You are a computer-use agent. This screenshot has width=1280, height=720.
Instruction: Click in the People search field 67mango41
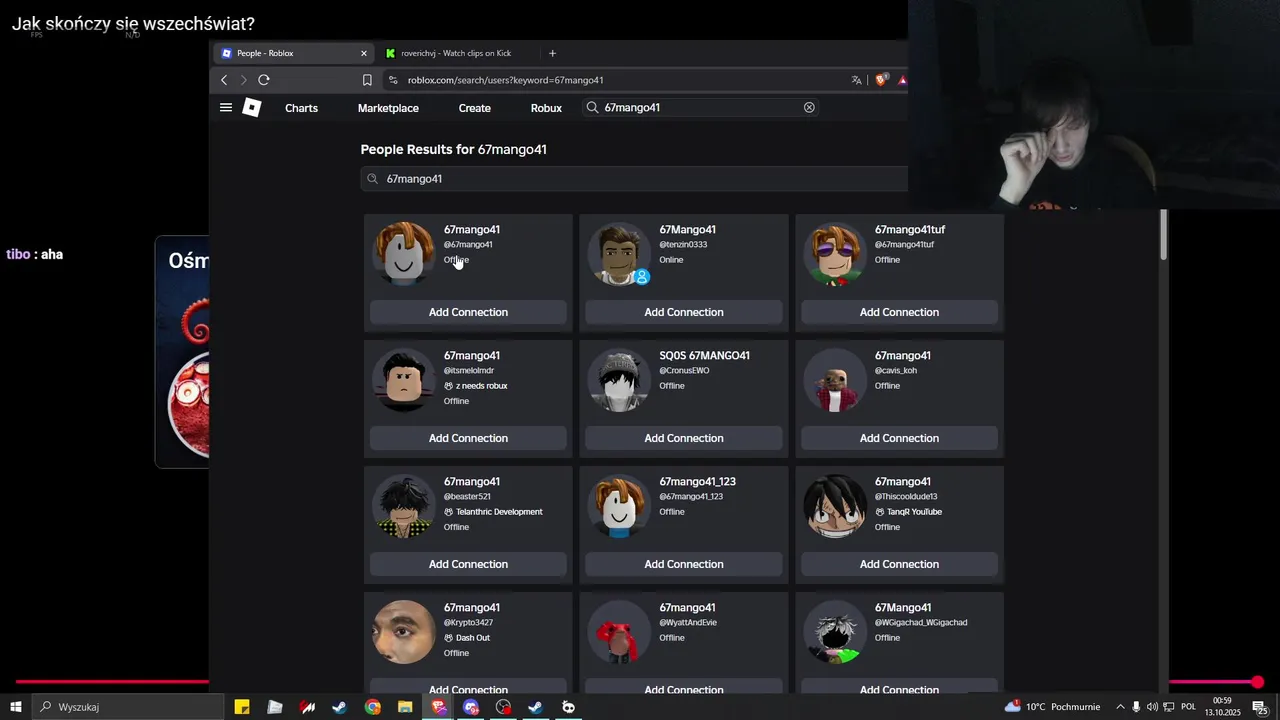pos(635,179)
